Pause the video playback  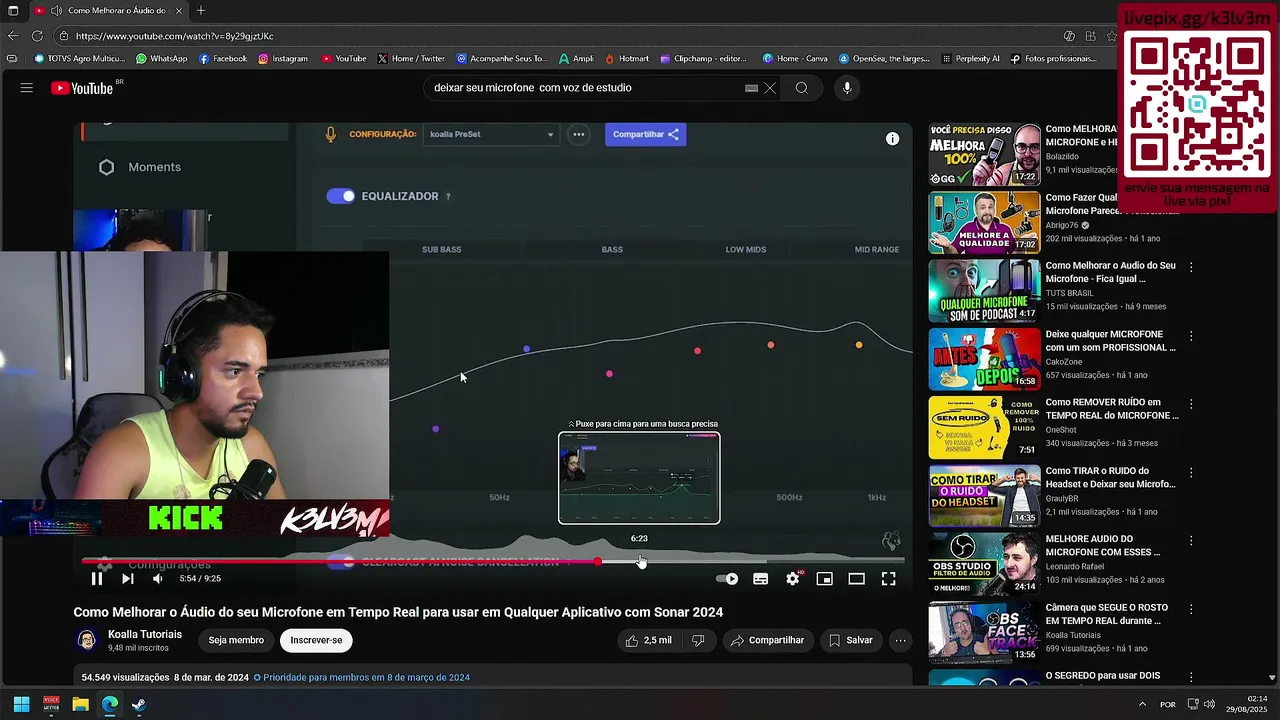pyautogui.click(x=97, y=579)
